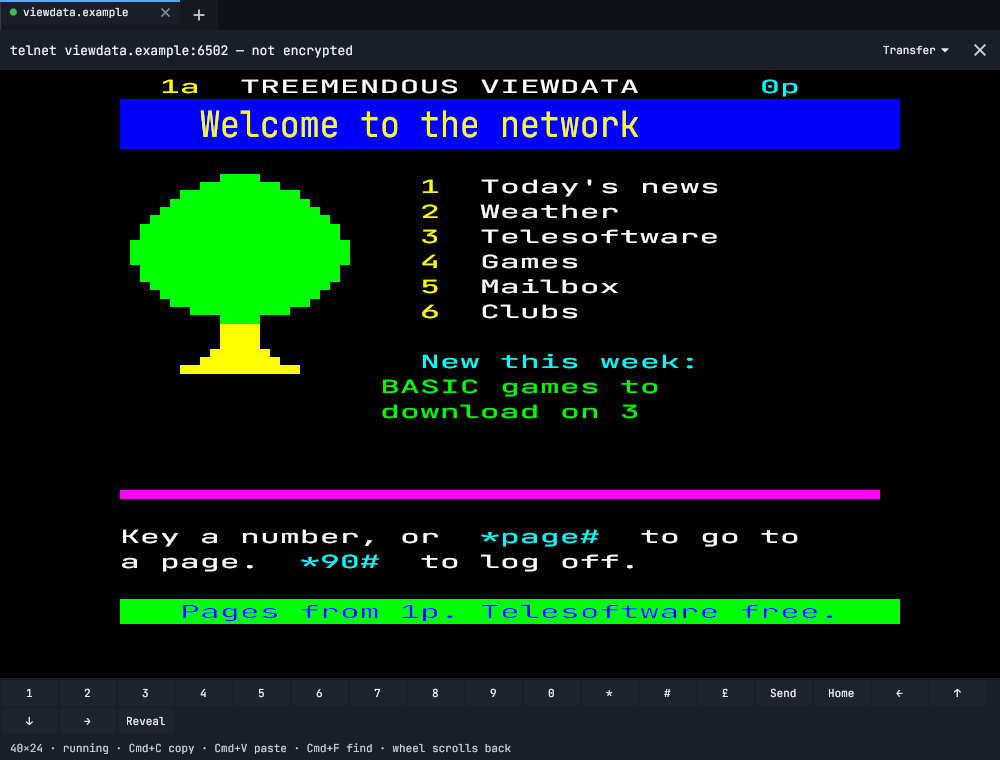
Task: Click keypad button 7
Action: click(x=378, y=693)
